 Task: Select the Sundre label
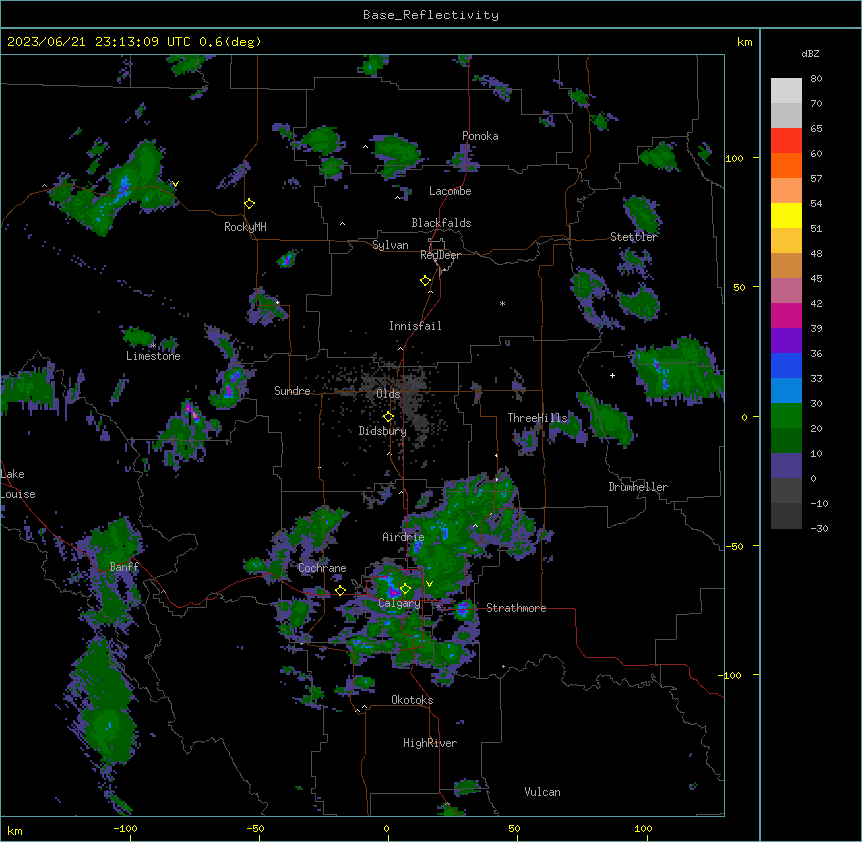click(x=292, y=391)
